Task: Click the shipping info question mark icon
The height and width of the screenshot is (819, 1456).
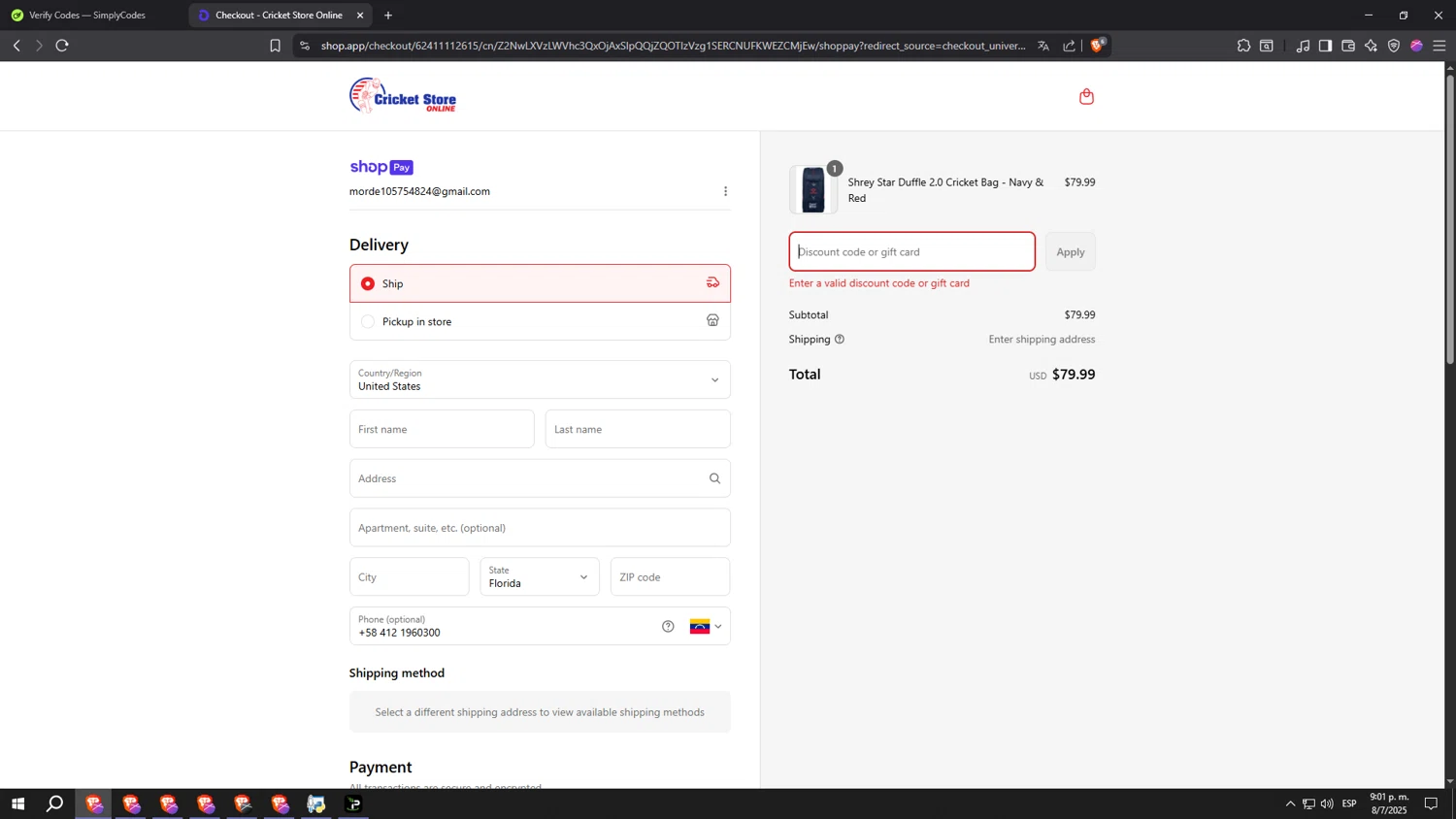Action: point(840,340)
